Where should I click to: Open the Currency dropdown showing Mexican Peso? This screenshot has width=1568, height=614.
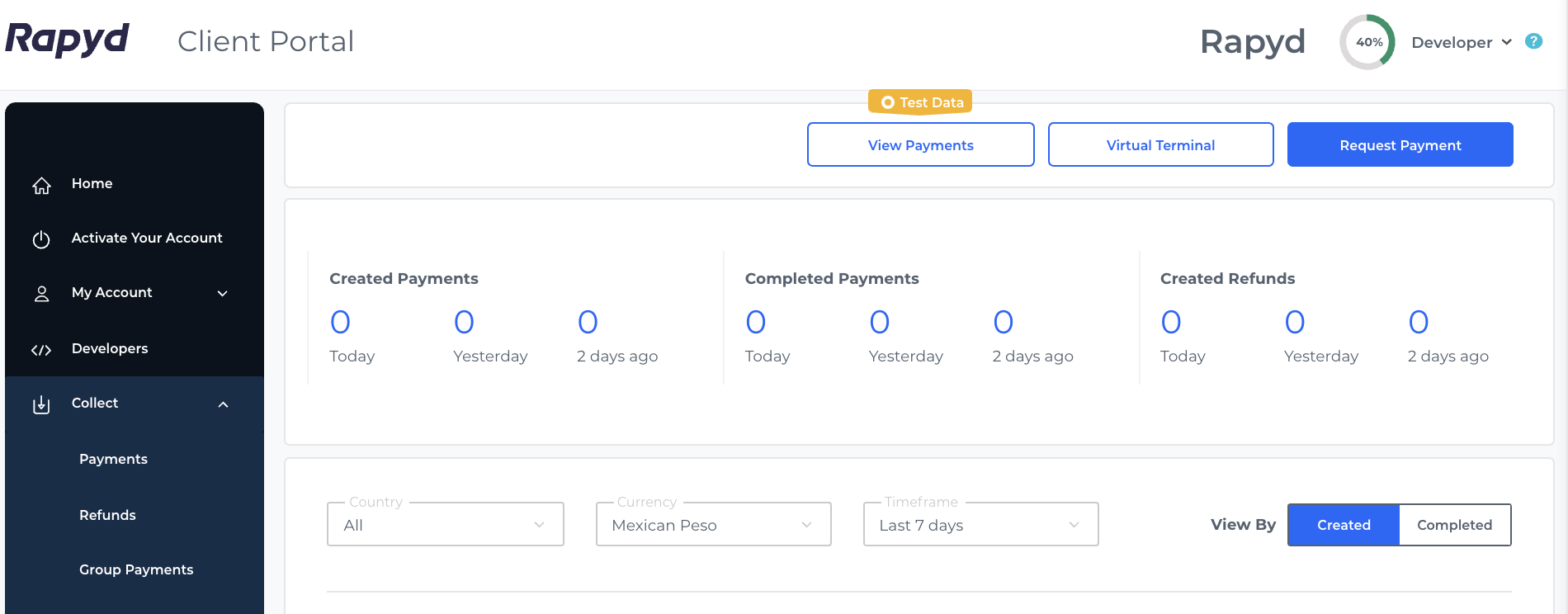tap(713, 525)
